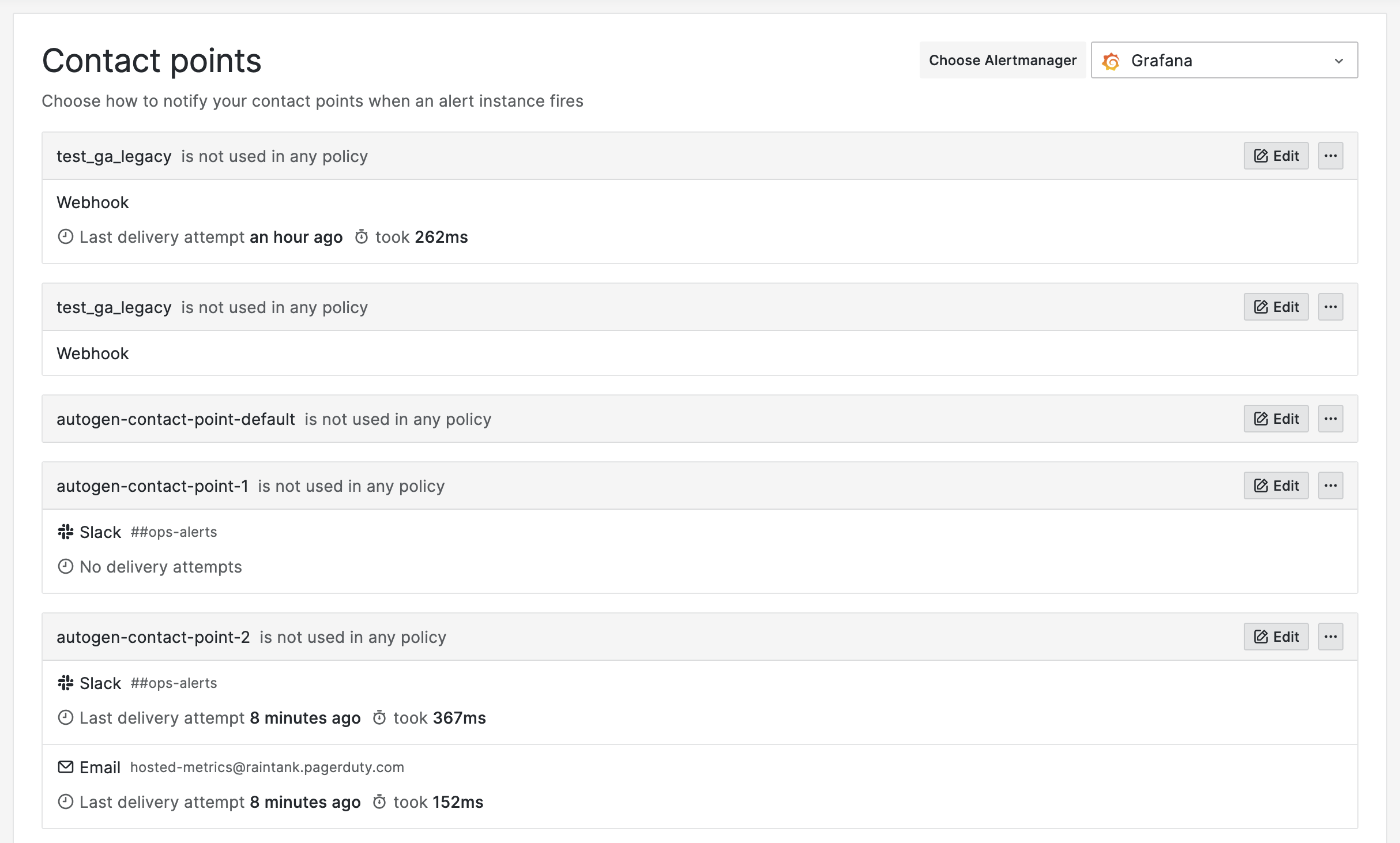Click the clock icon beside the Email delivery attempt
Screen dimensions: 1400x843
coord(65,802)
